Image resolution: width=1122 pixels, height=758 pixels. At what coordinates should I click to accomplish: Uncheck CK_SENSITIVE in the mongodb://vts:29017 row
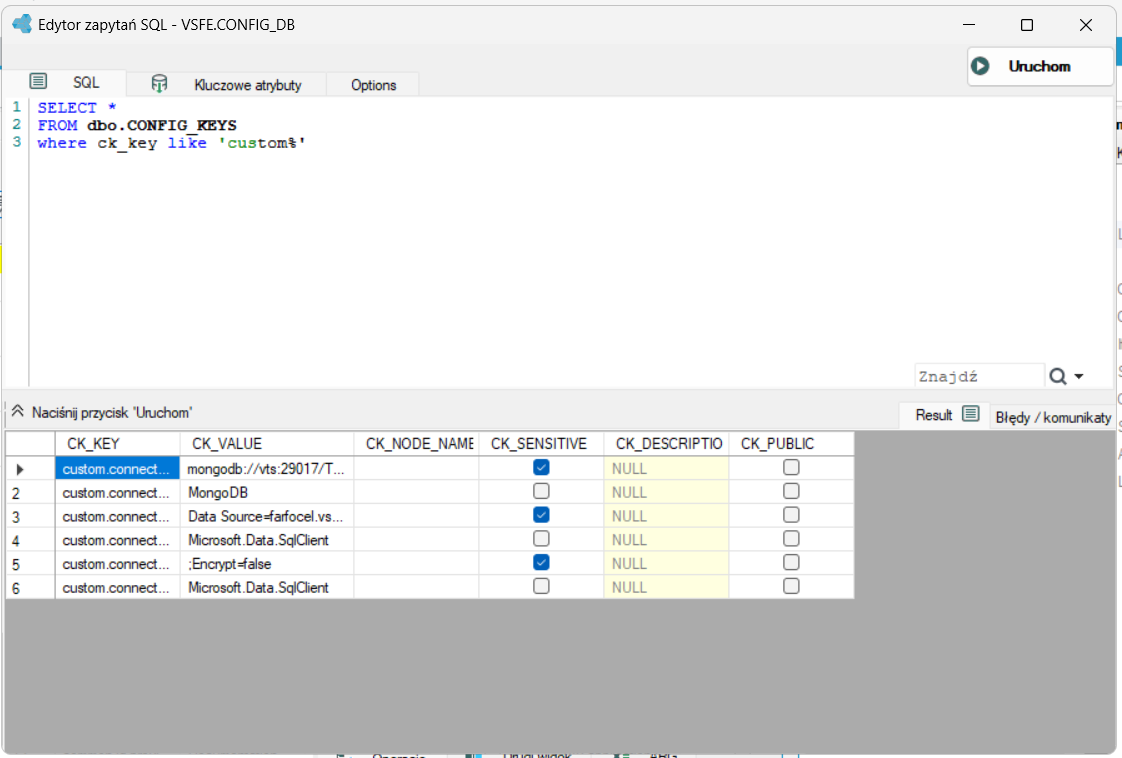[541, 467]
